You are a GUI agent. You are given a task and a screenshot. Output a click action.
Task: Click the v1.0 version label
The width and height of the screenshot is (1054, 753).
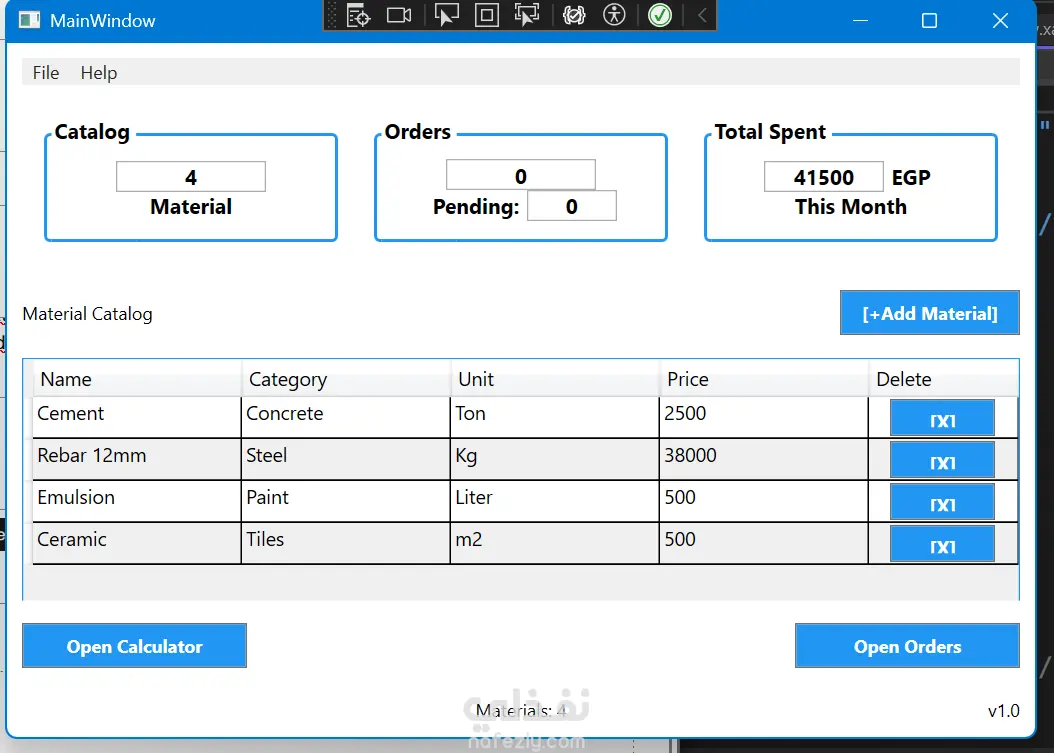tap(1004, 711)
